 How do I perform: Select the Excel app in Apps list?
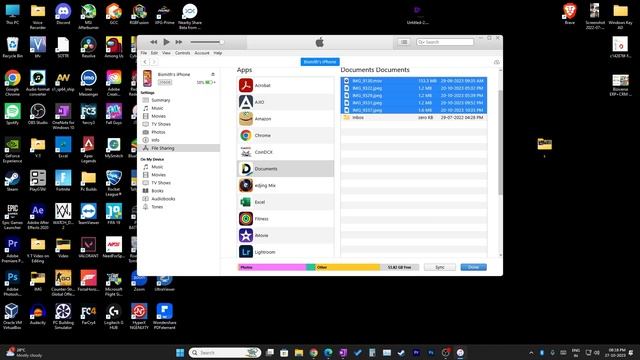[285, 202]
